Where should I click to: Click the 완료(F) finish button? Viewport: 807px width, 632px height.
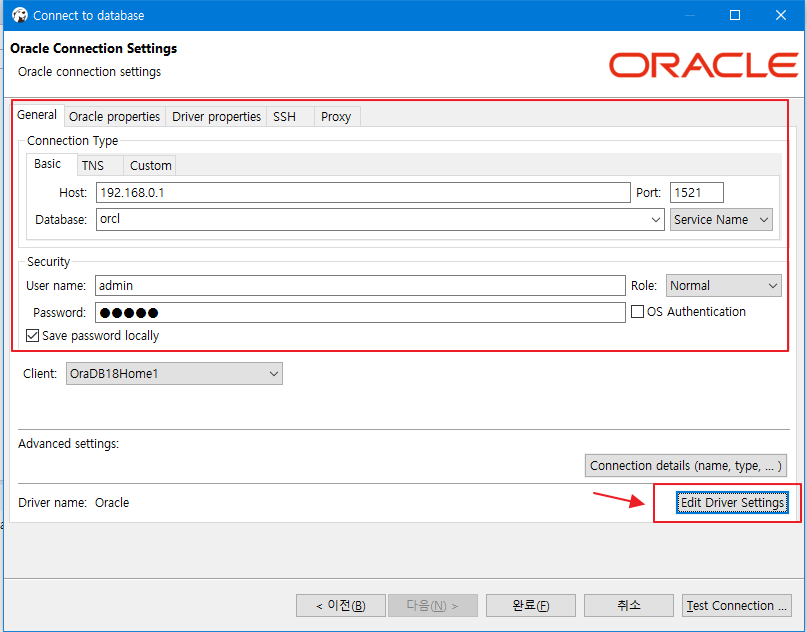click(x=531, y=606)
